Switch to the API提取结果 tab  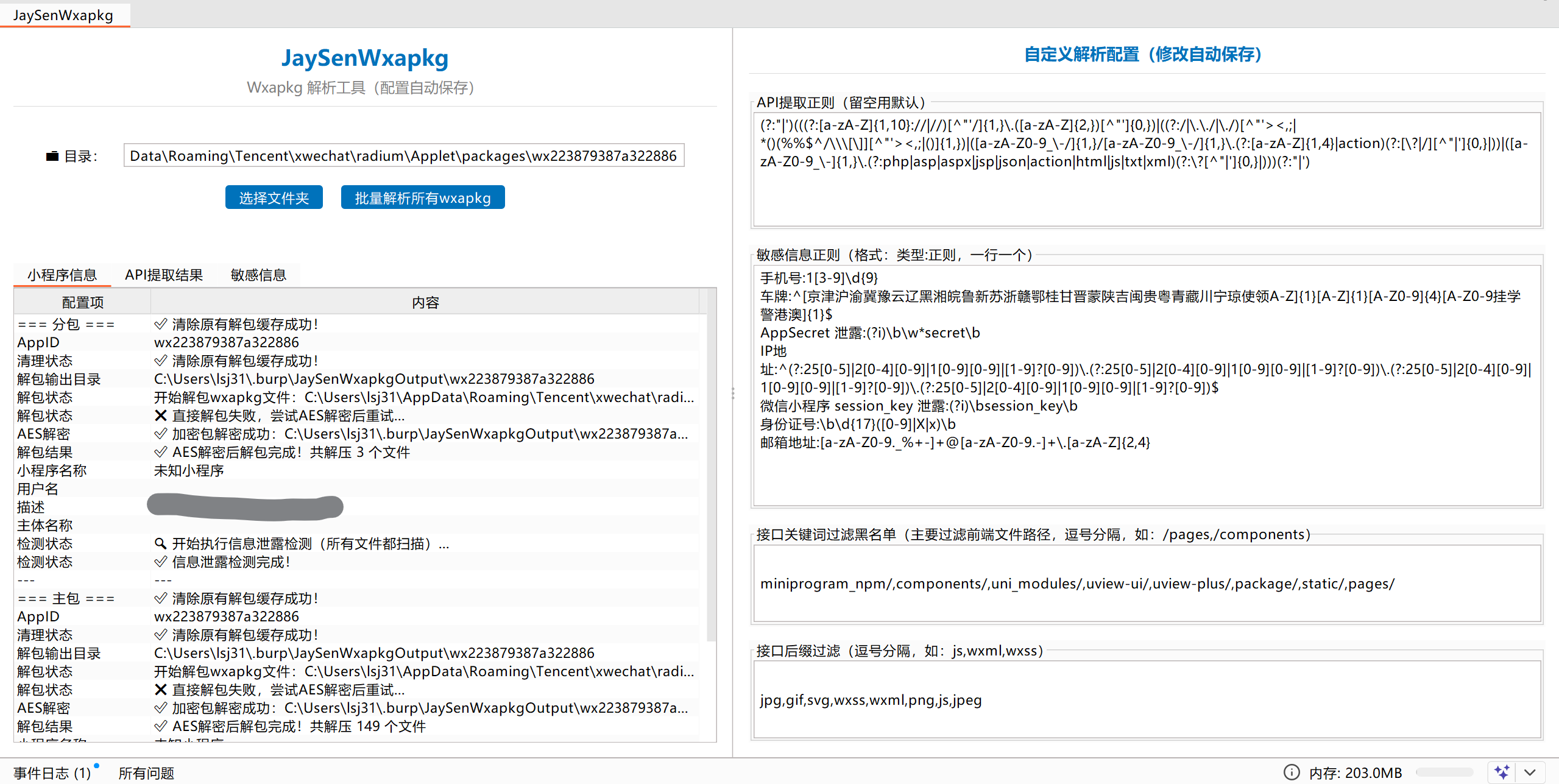[x=164, y=275]
